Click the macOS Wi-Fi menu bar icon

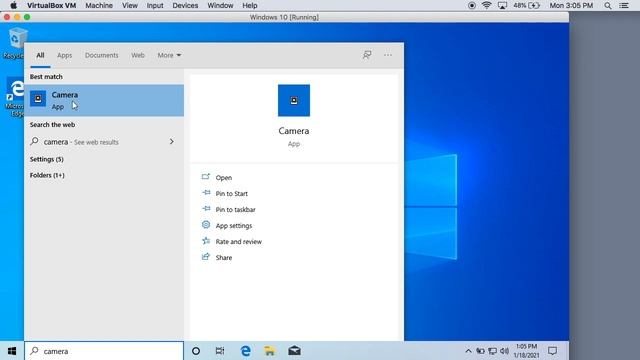point(486,5)
